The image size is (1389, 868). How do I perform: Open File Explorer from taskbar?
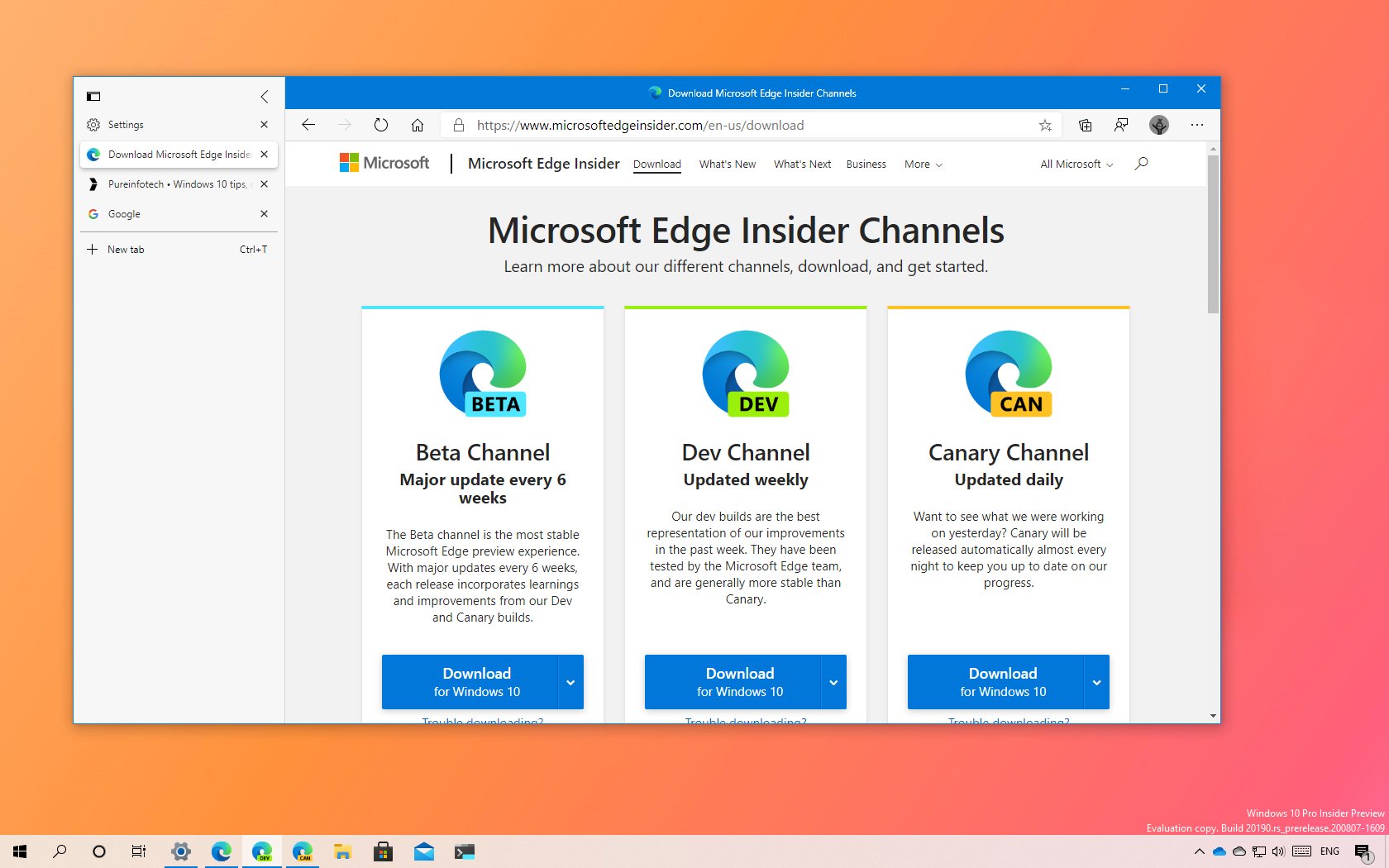pos(343,851)
